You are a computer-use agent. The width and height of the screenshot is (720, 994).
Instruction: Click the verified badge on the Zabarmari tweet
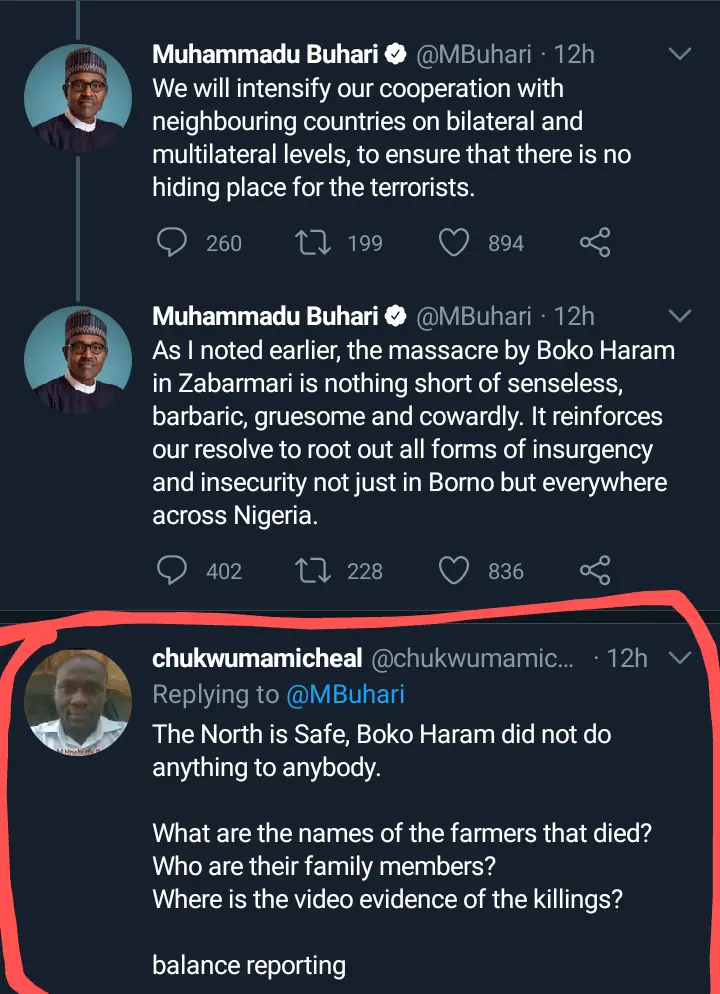pyautogui.click(x=396, y=317)
